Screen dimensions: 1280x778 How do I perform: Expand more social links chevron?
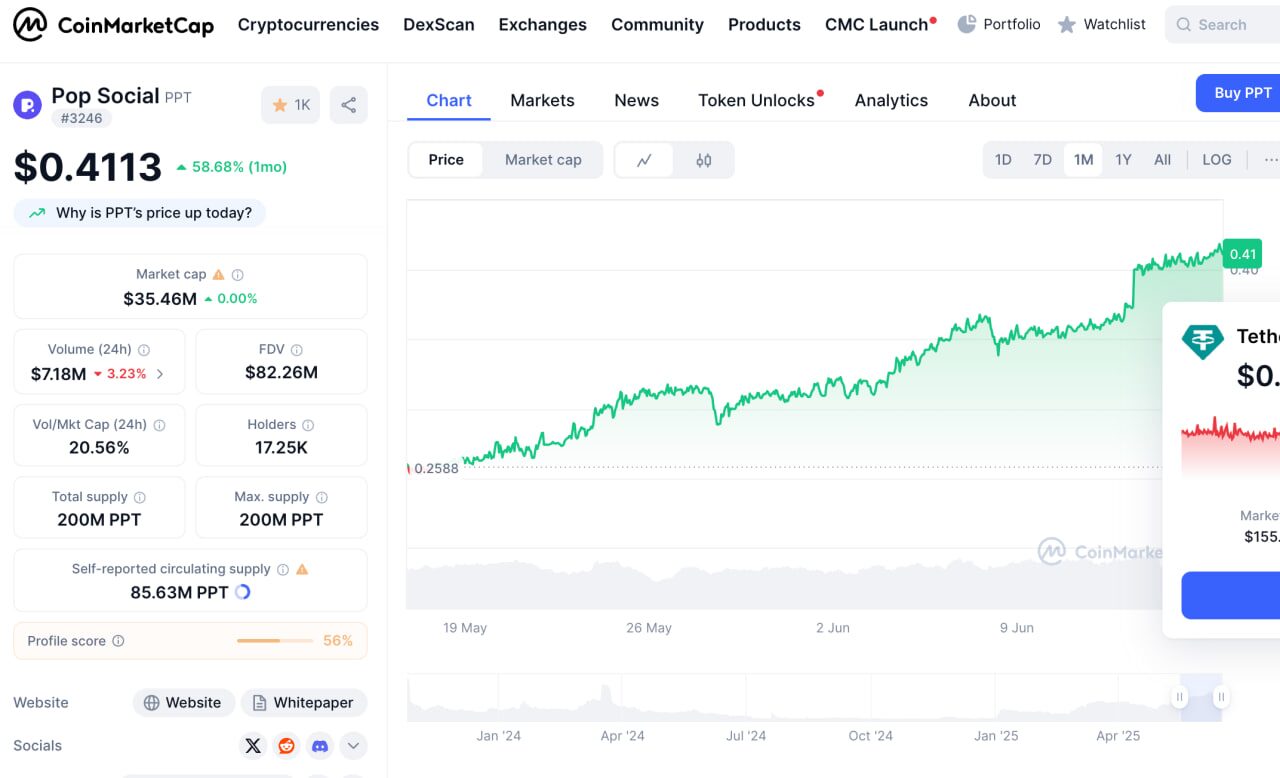(353, 746)
